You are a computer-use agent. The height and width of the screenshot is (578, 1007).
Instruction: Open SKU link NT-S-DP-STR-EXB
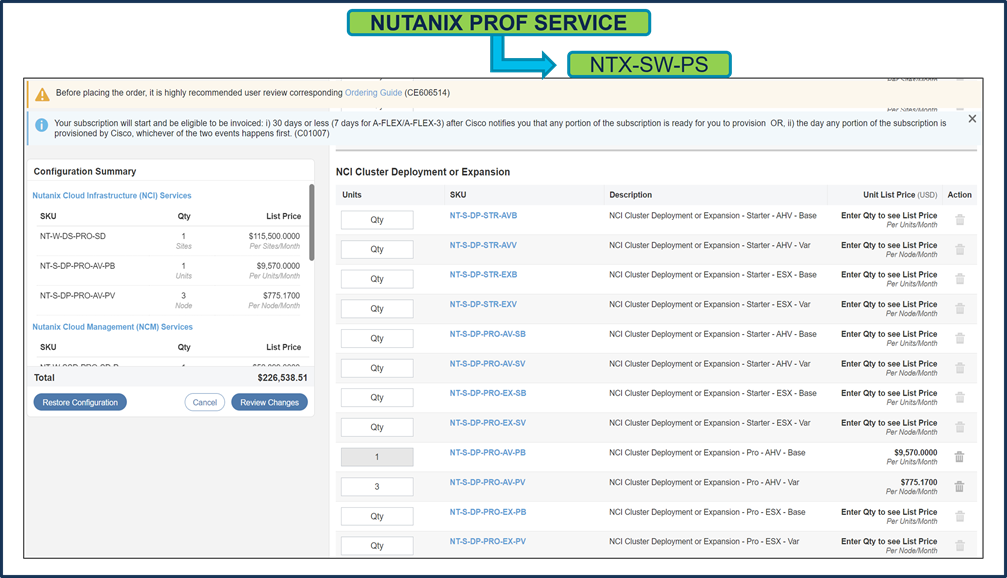[483, 274]
